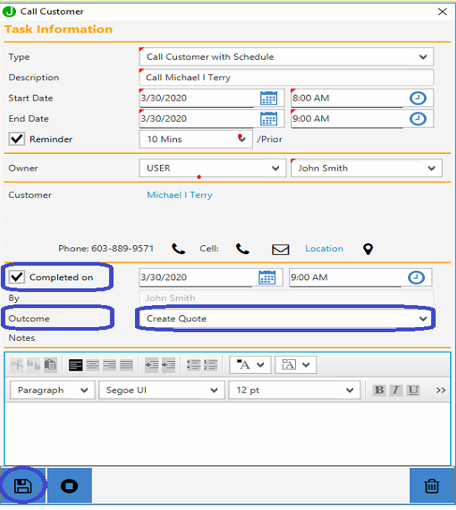Toggle the Completed on checkbox
Viewport: 456px width, 510px height.
pyautogui.click(x=17, y=277)
